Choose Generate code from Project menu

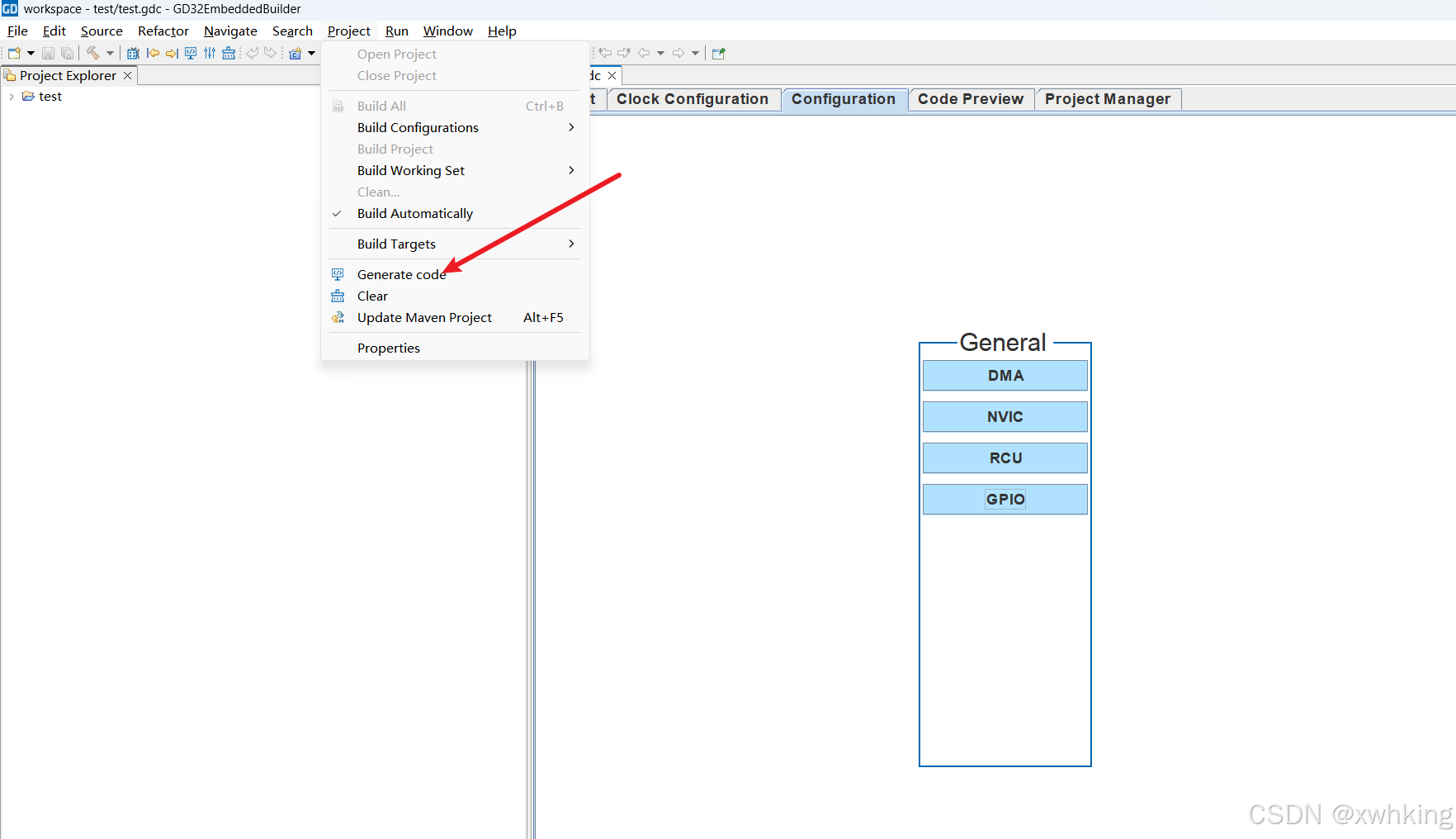(455, 274)
